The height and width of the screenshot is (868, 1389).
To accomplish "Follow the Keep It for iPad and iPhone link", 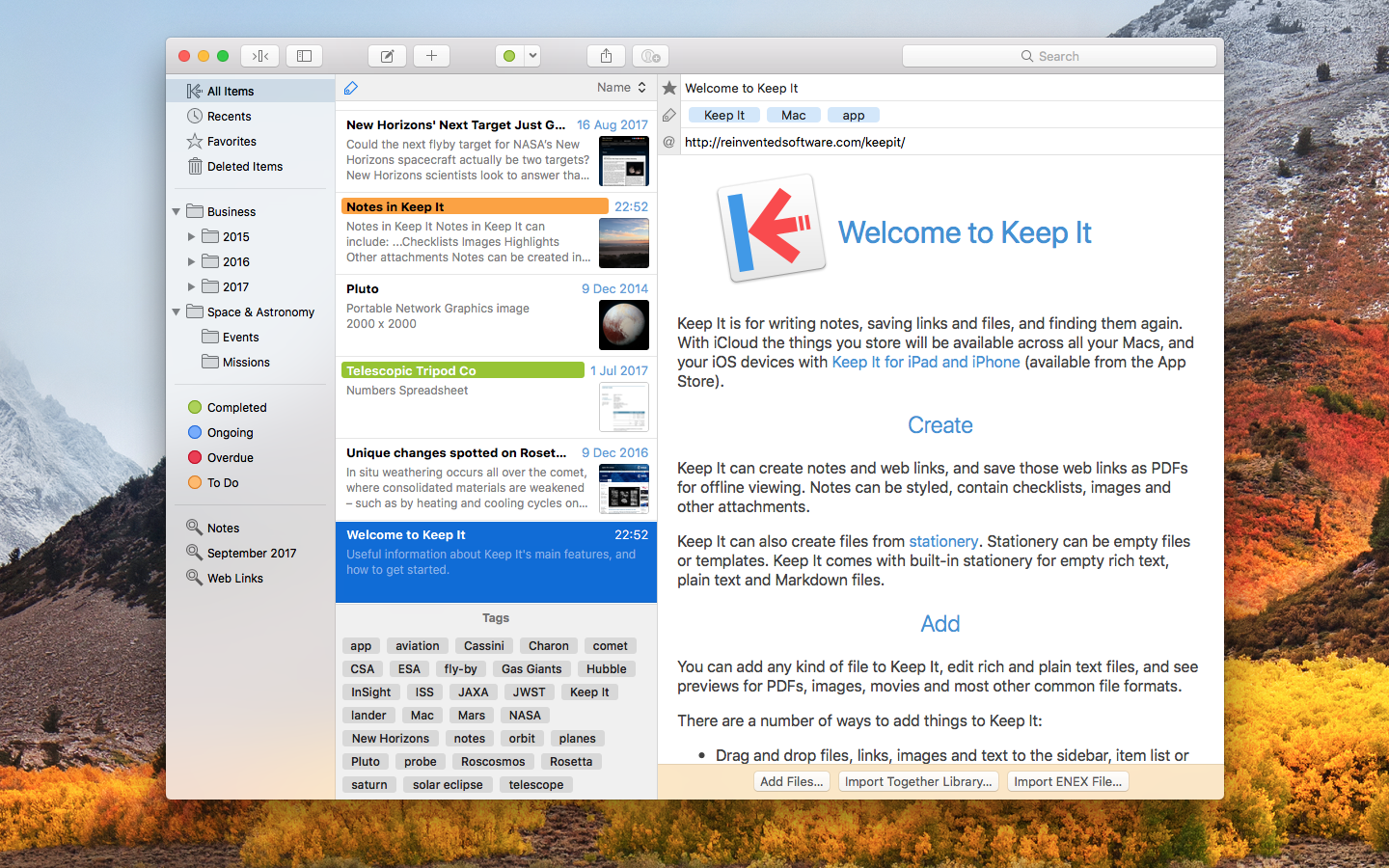I will coord(925,362).
